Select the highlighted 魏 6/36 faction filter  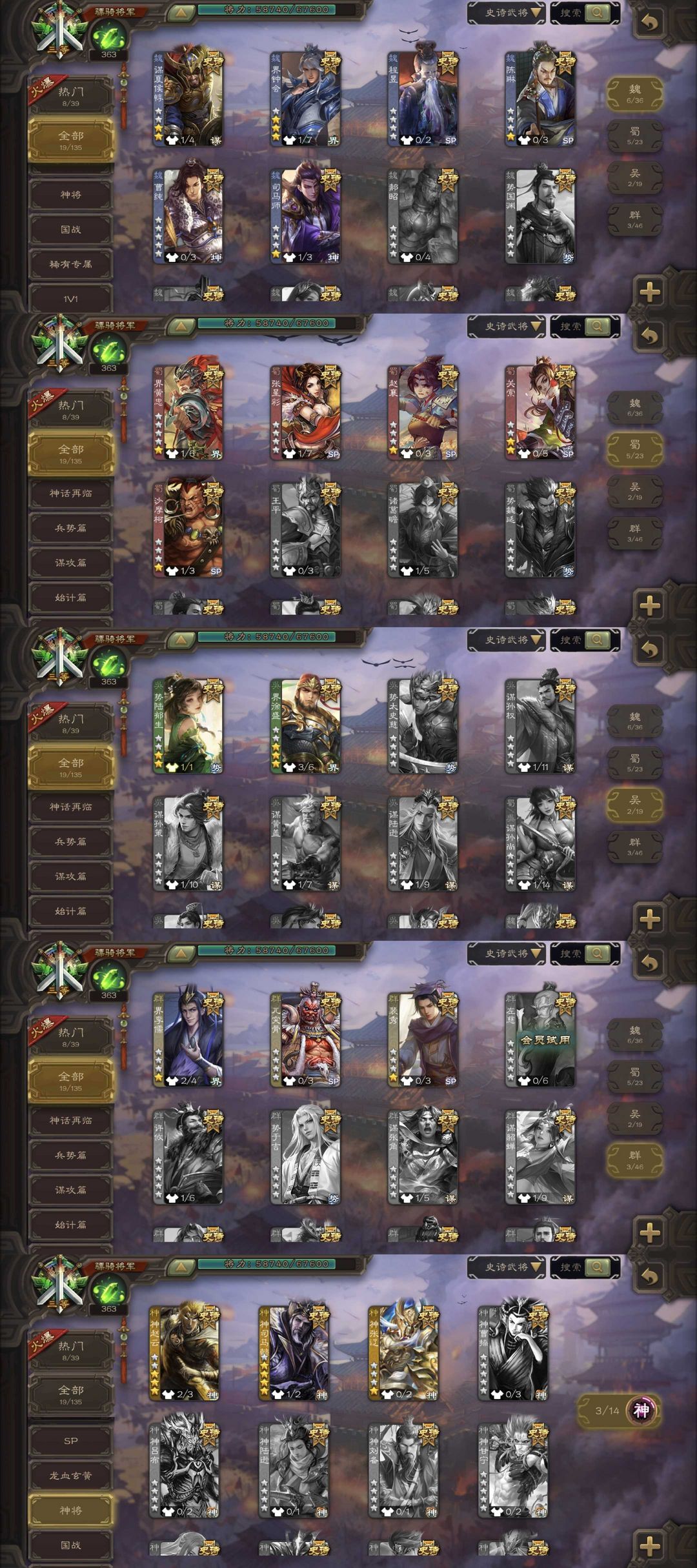pos(635,94)
